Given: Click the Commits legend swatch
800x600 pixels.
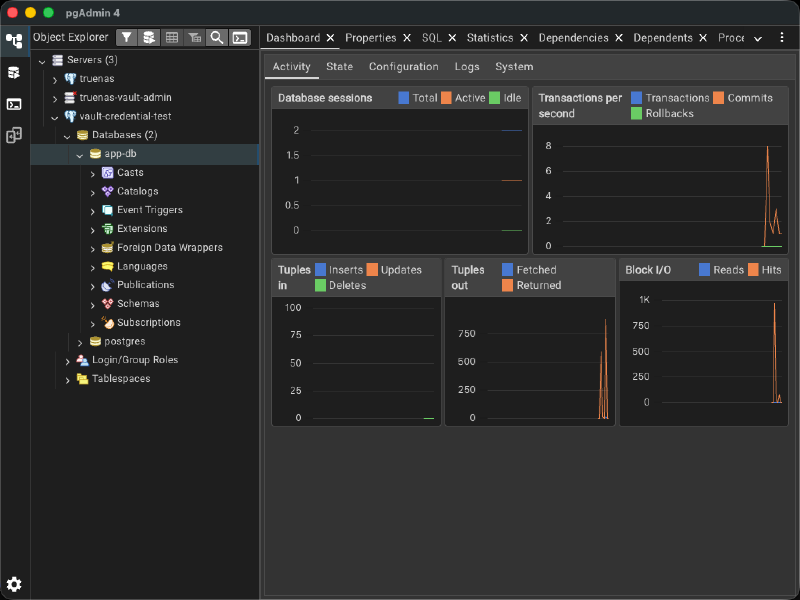Looking at the screenshot, I should click(x=718, y=98).
